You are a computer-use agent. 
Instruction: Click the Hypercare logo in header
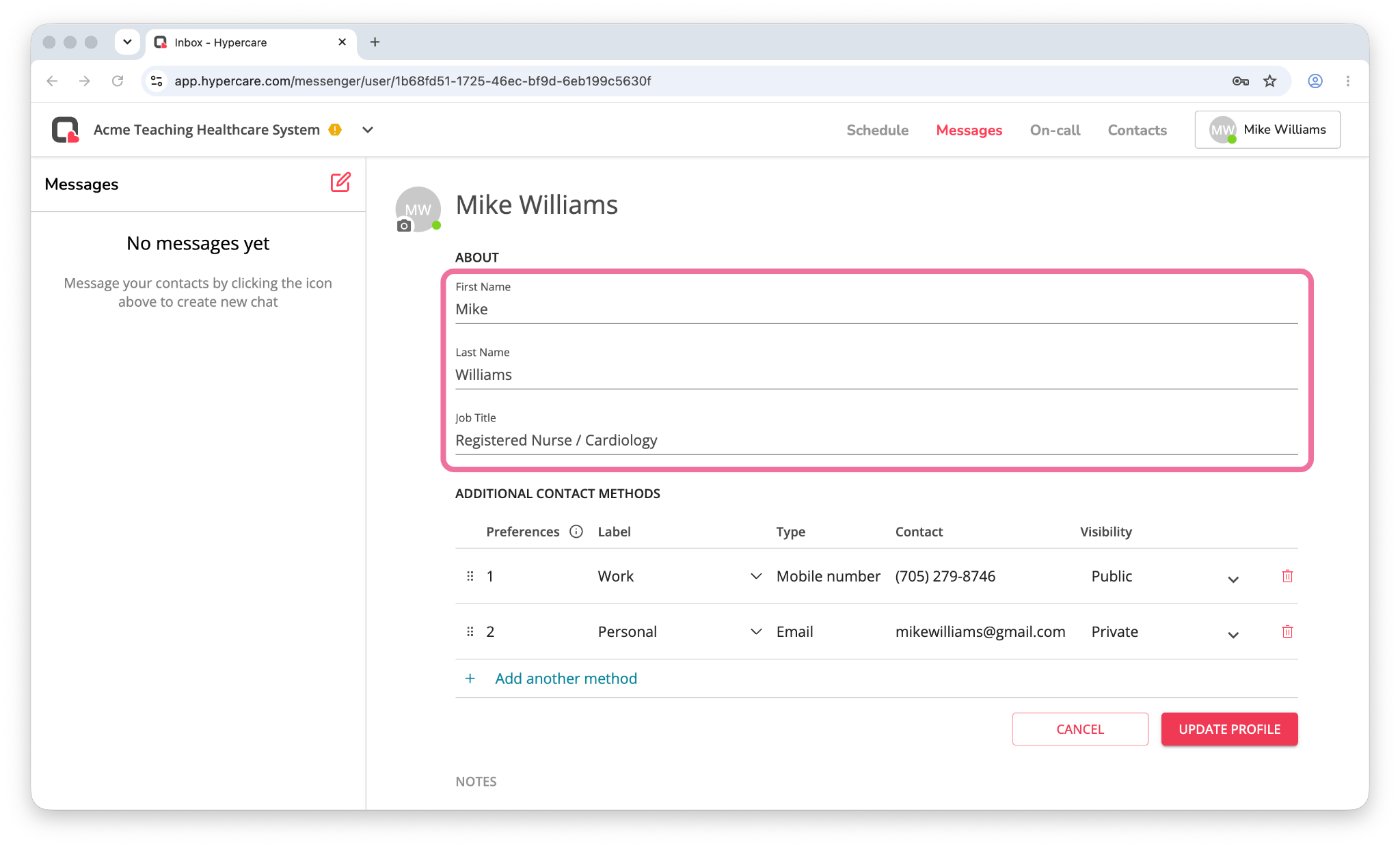66,130
